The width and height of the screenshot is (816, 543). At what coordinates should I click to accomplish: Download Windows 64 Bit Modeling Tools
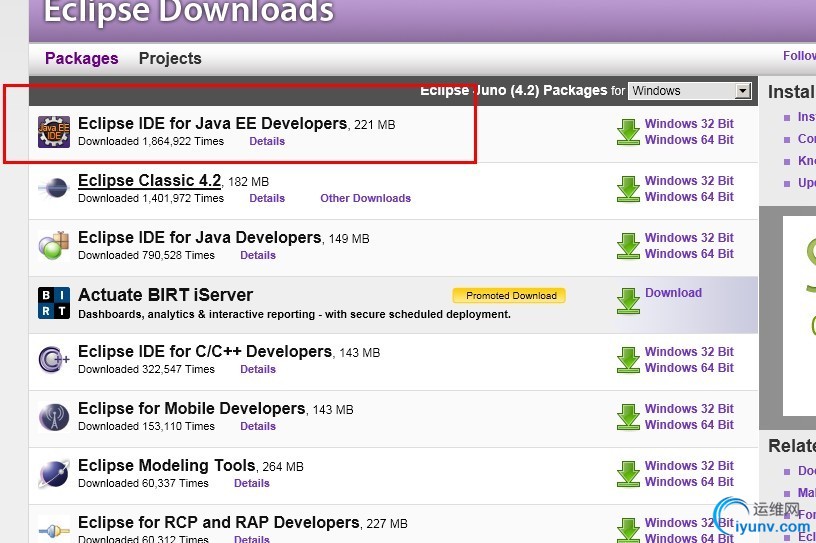(689, 482)
